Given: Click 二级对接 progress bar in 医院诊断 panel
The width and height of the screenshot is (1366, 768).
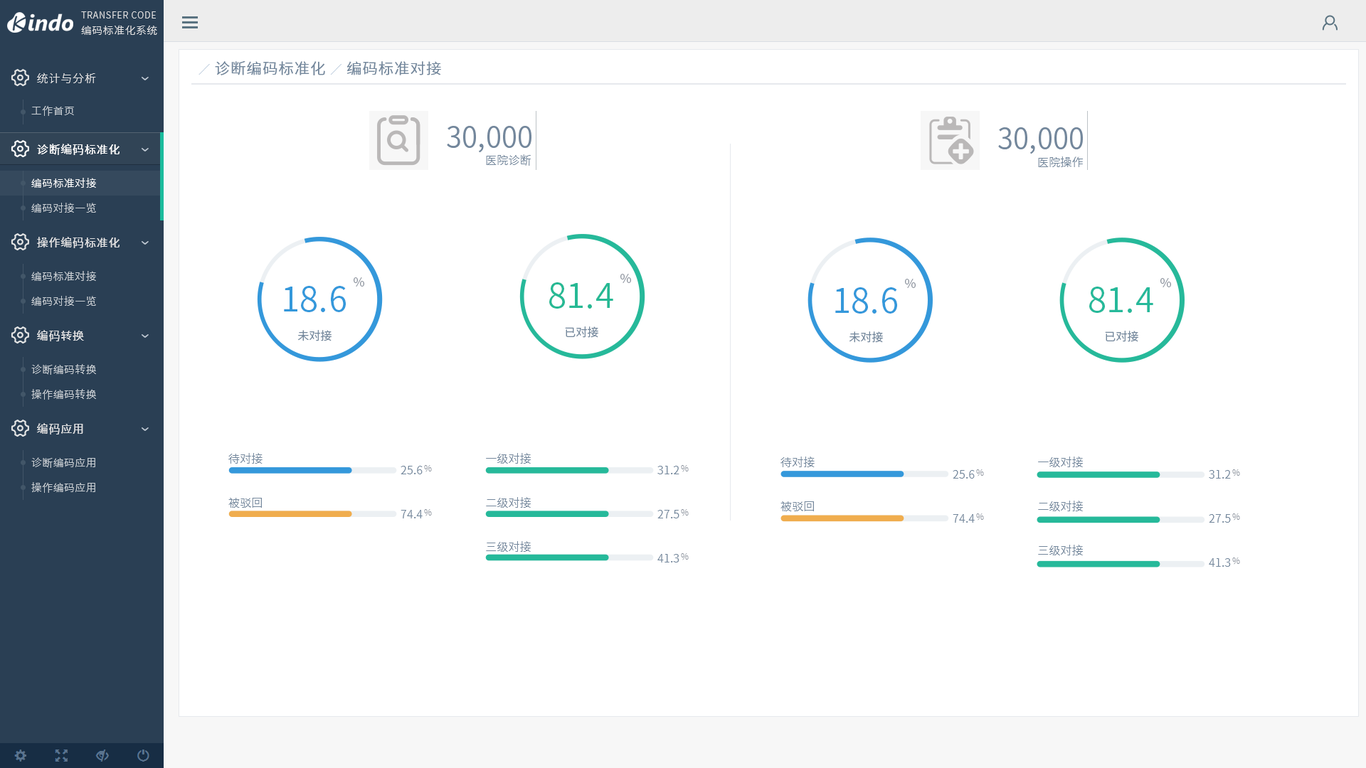Looking at the screenshot, I should (569, 514).
